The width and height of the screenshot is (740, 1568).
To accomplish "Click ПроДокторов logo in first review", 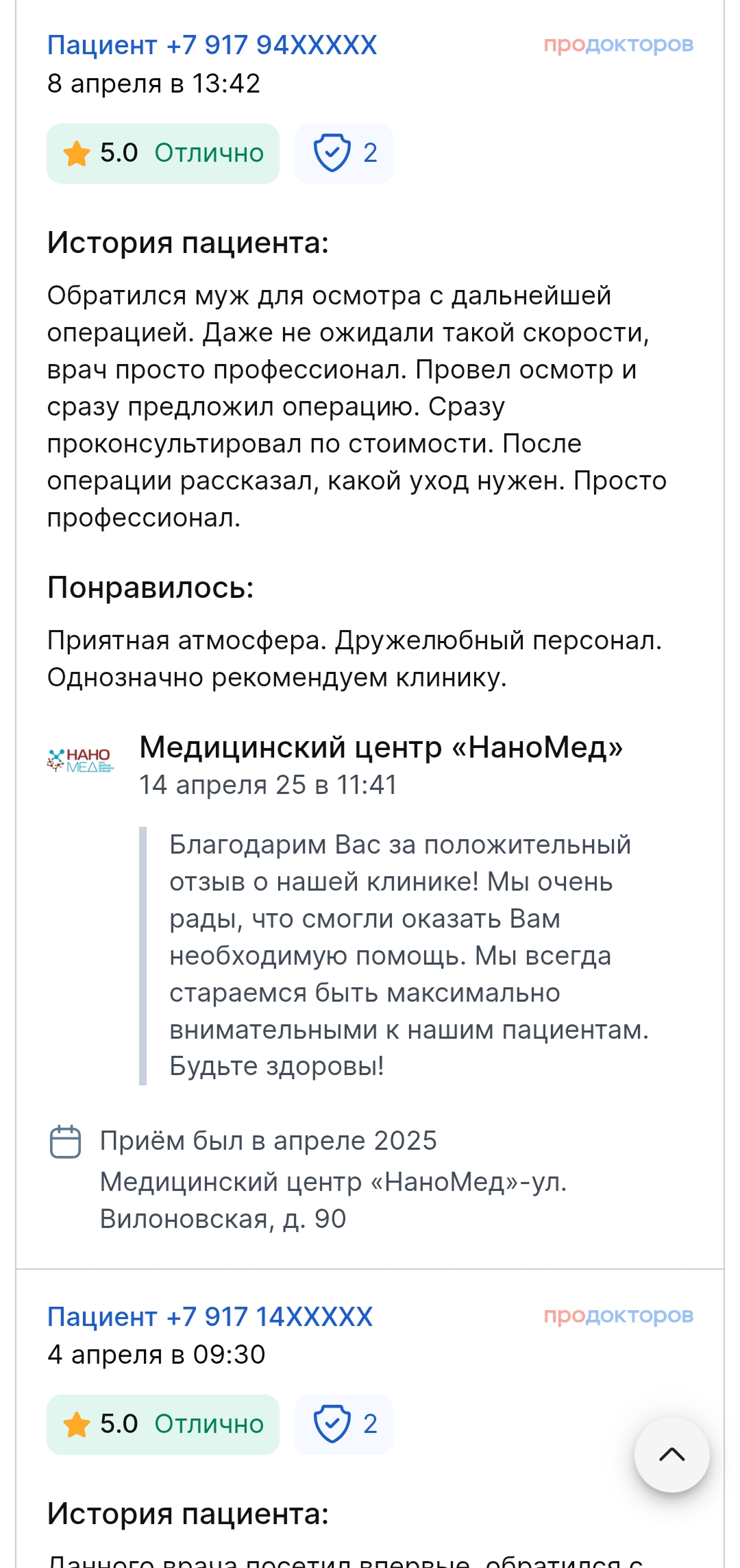I will click(618, 45).
